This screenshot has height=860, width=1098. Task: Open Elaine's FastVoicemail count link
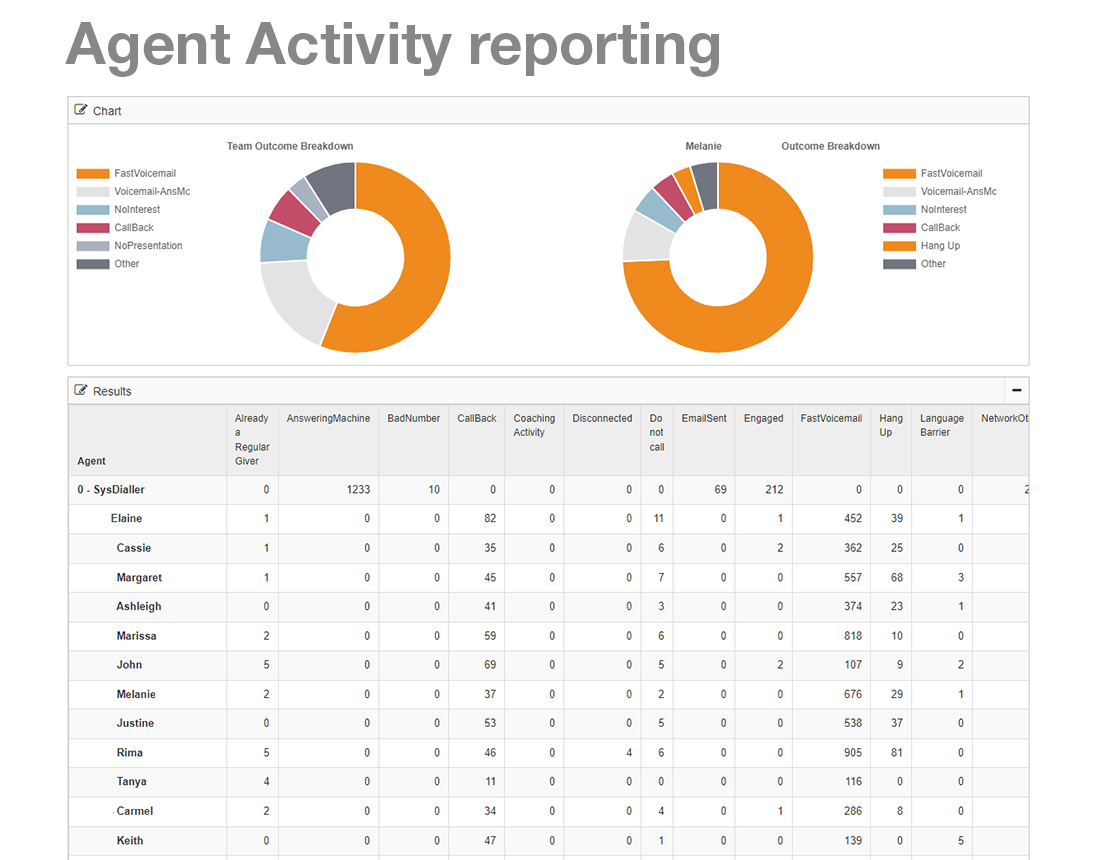point(854,518)
